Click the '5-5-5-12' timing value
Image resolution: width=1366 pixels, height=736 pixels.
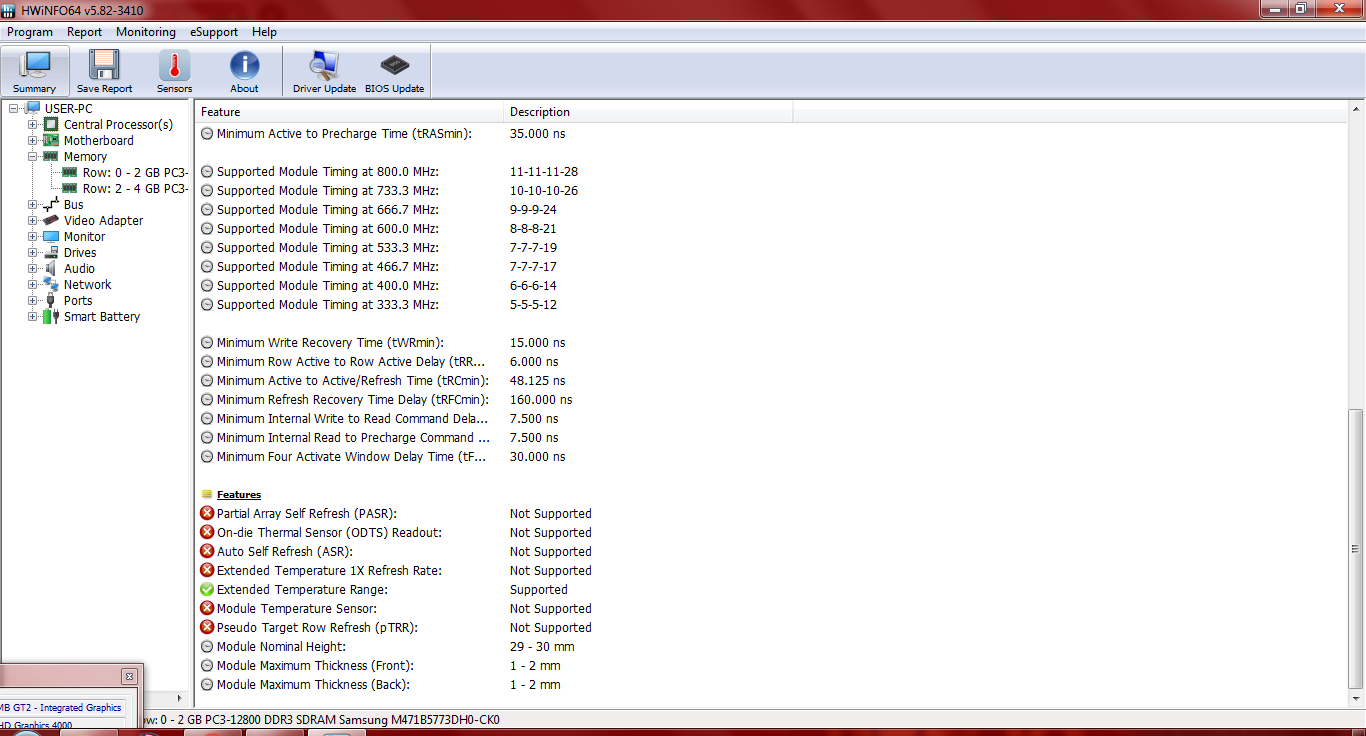tap(533, 304)
